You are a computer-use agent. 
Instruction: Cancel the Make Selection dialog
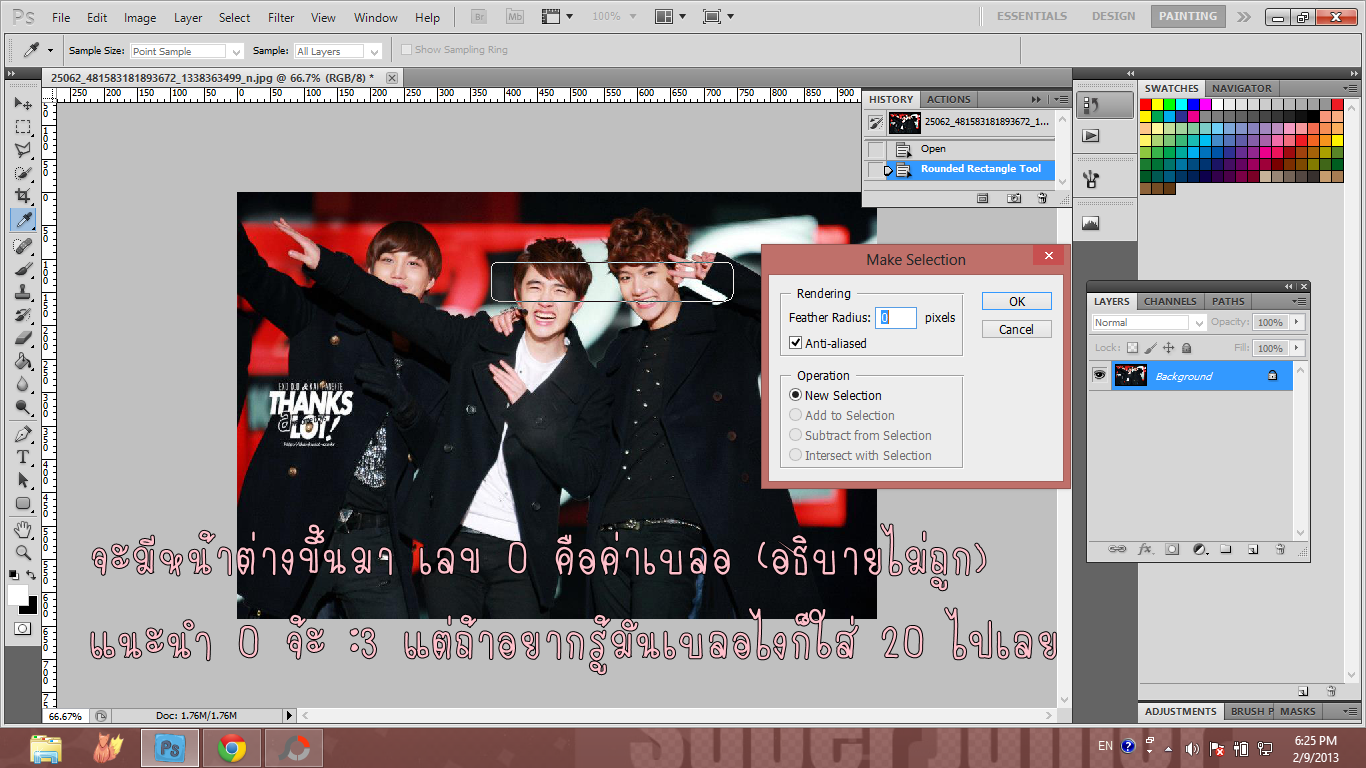pyautogui.click(x=1017, y=329)
